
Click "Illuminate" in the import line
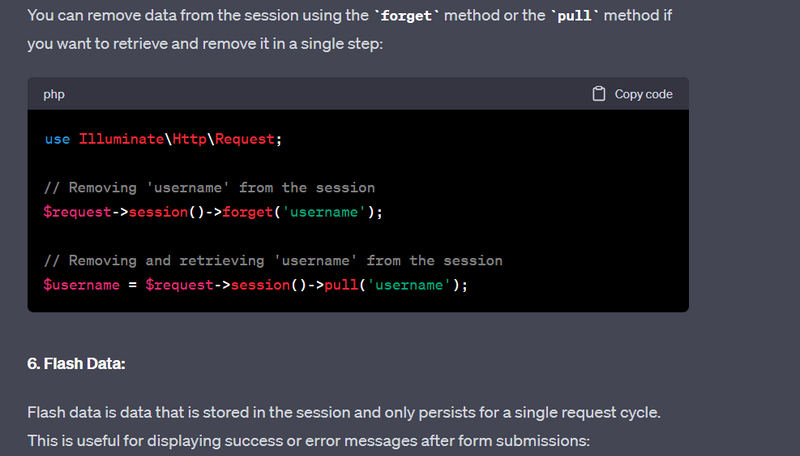(120, 139)
